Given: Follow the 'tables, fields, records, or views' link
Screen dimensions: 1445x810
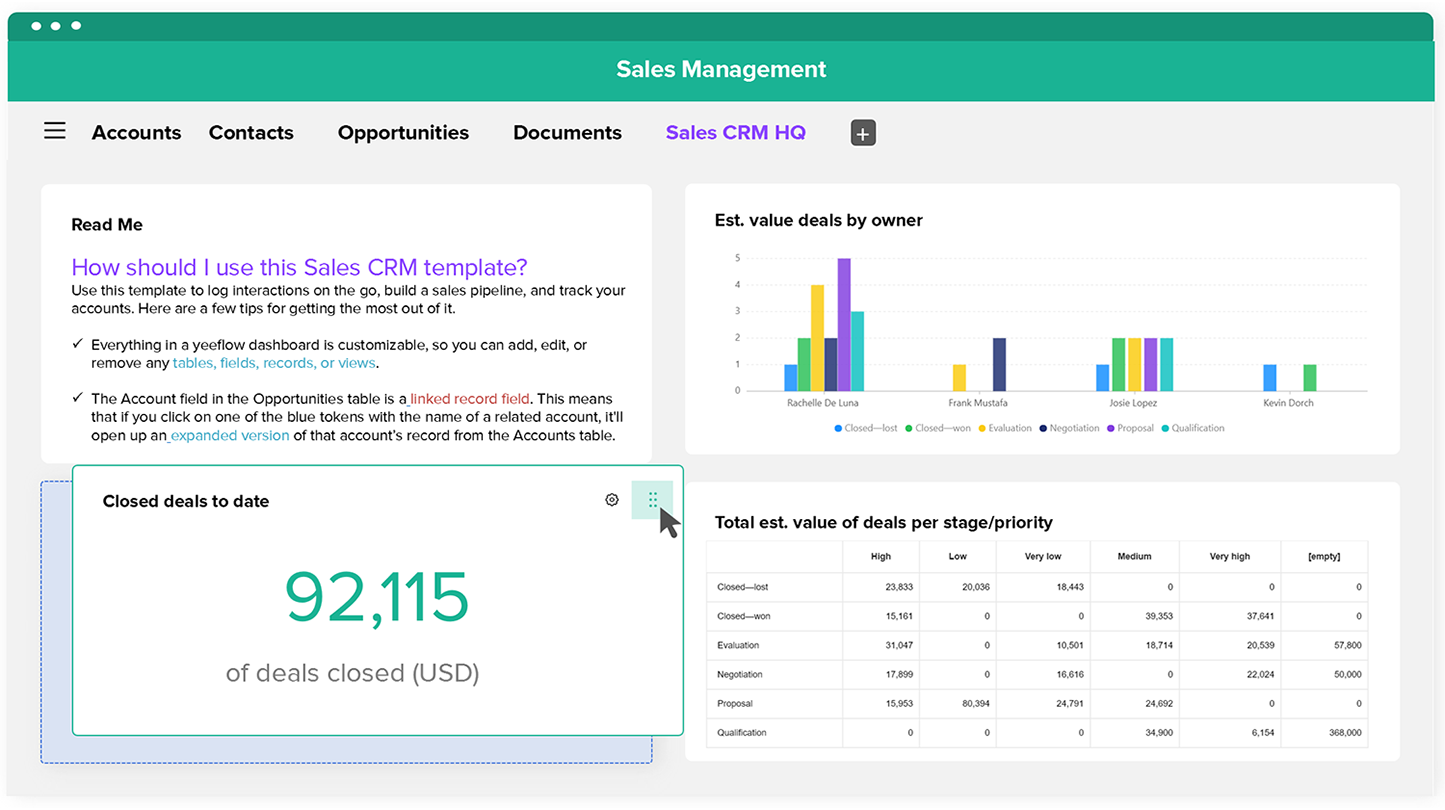Looking at the screenshot, I should click(274, 363).
